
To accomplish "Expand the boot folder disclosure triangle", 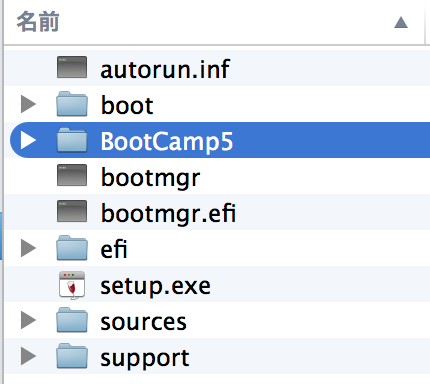I will [28, 104].
